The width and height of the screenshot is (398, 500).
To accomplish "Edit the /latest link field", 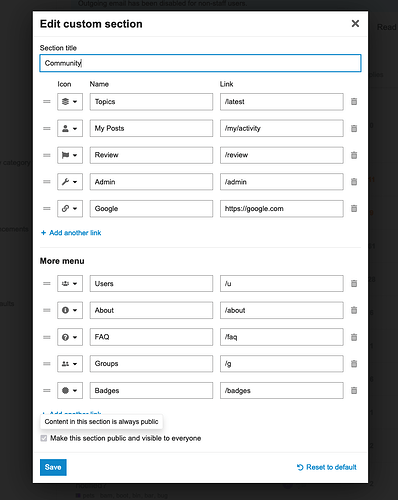I will pos(282,102).
